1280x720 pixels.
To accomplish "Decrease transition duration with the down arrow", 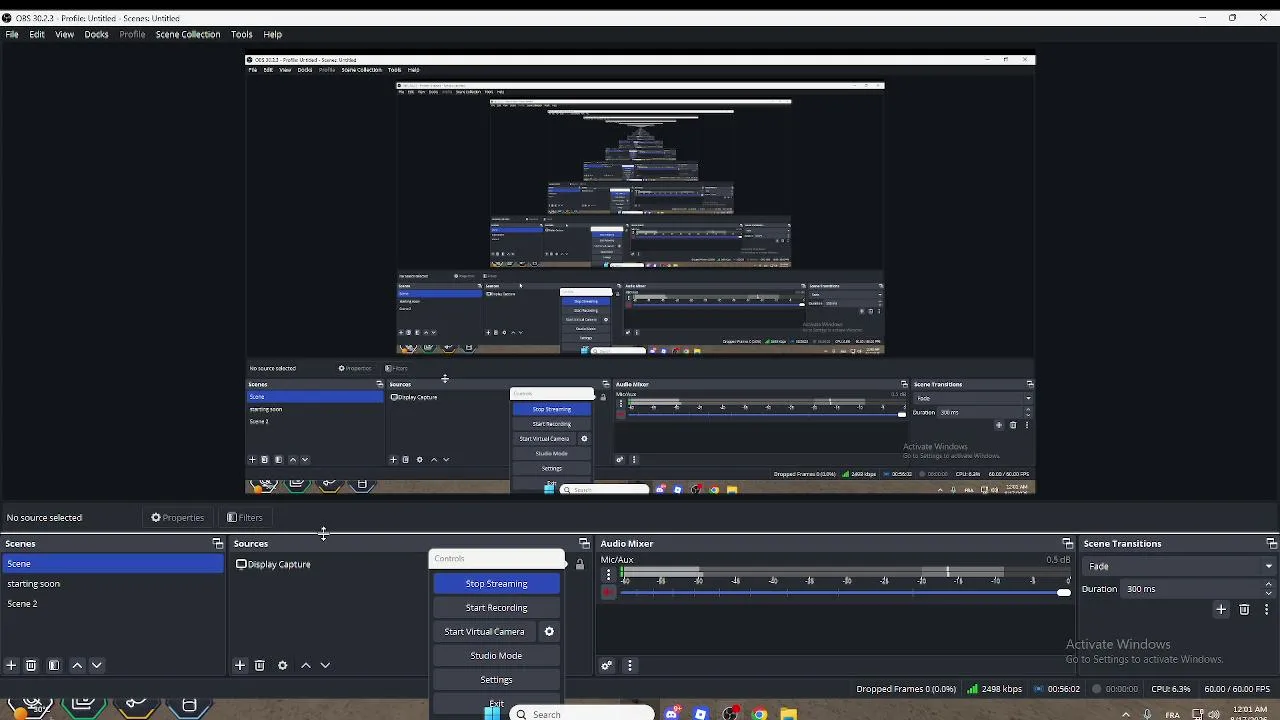I will coord(1268,593).
